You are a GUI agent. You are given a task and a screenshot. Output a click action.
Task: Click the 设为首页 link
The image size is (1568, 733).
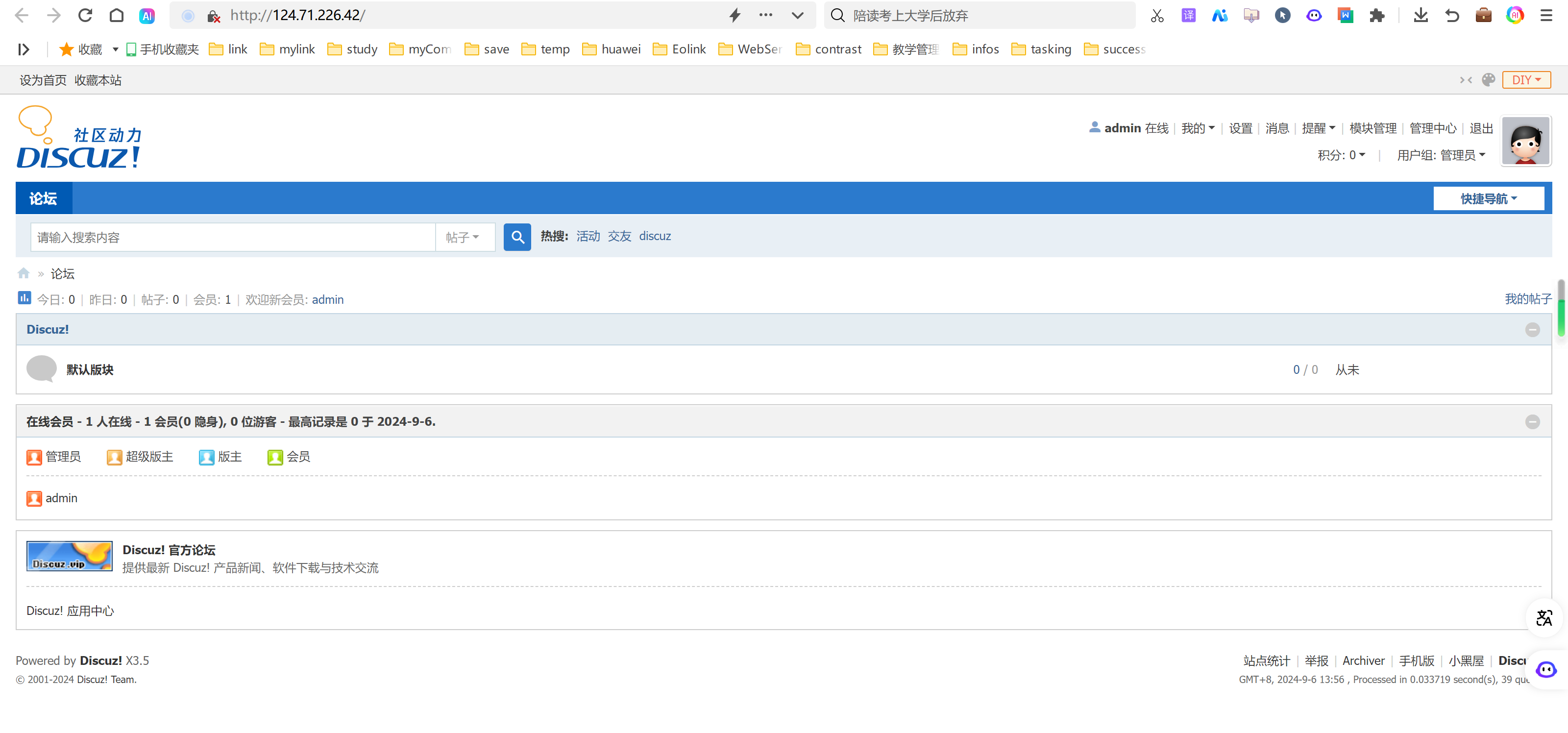43,80
